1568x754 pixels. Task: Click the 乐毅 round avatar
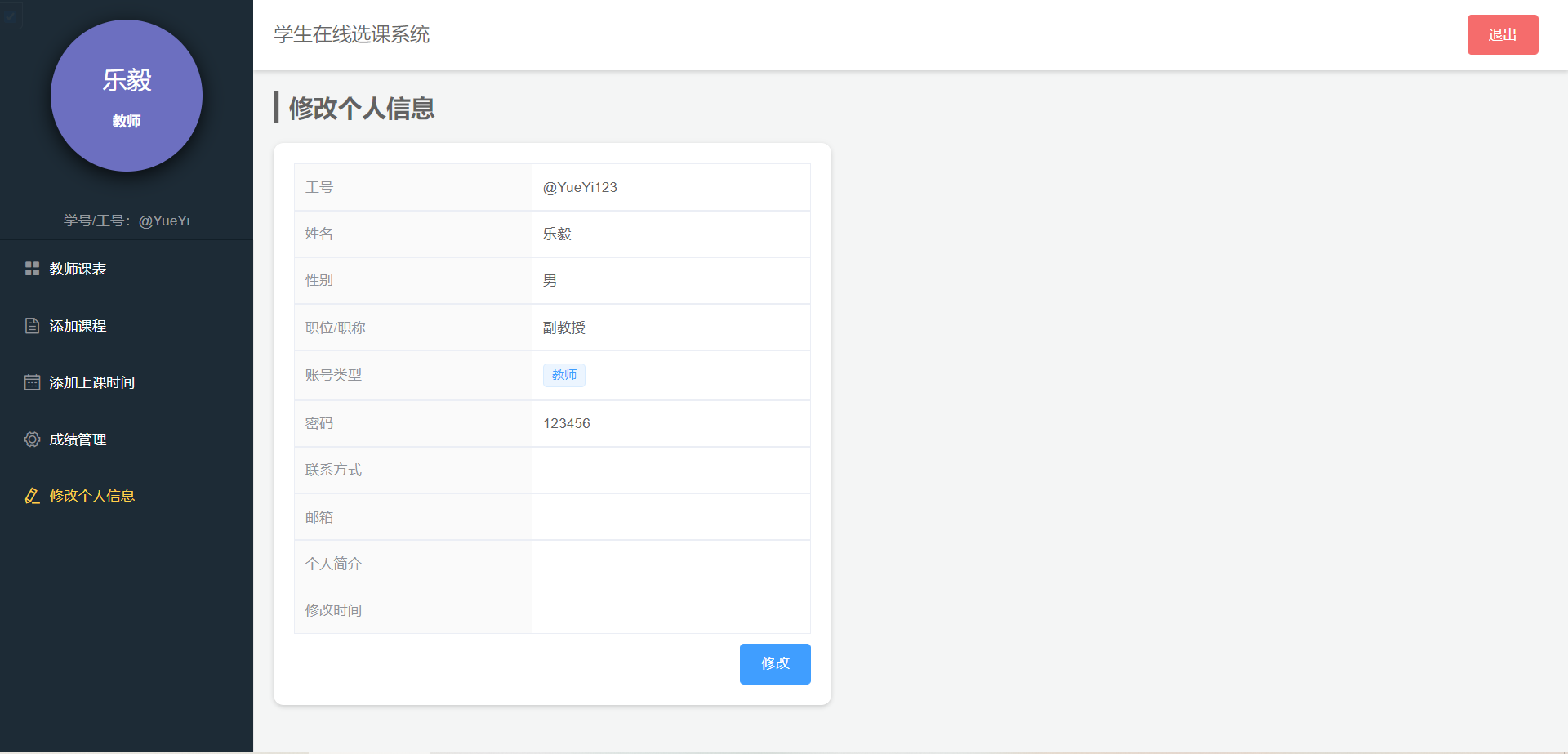pyautogui.click(x=127, y=96)
